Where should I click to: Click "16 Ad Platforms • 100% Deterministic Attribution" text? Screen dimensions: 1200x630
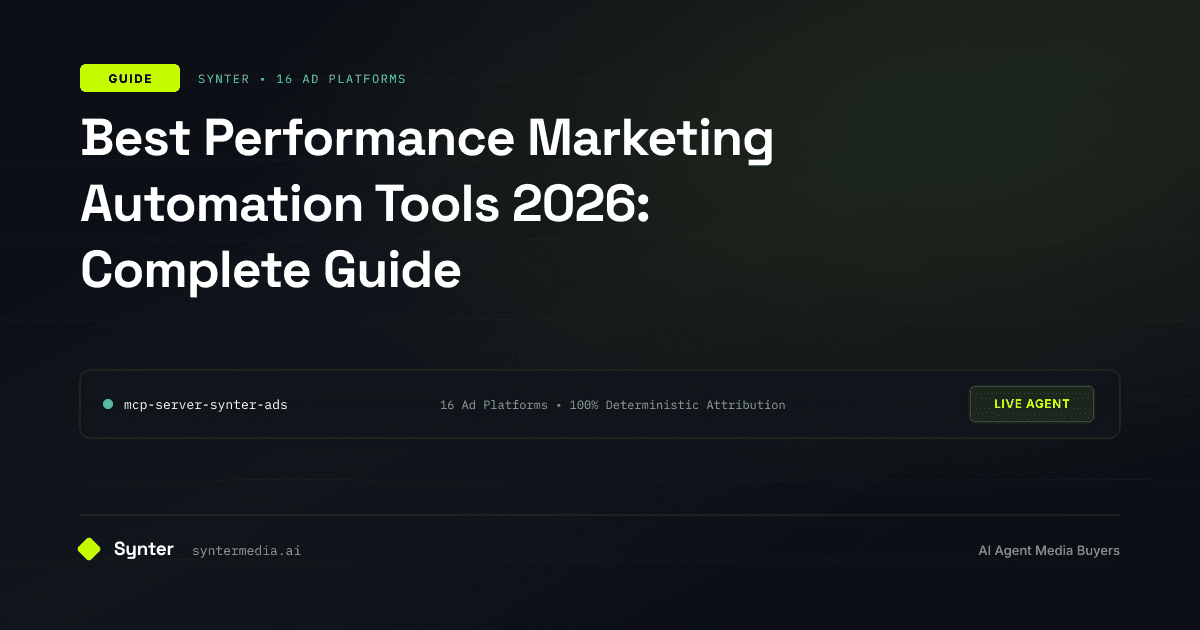coord(612,405)
